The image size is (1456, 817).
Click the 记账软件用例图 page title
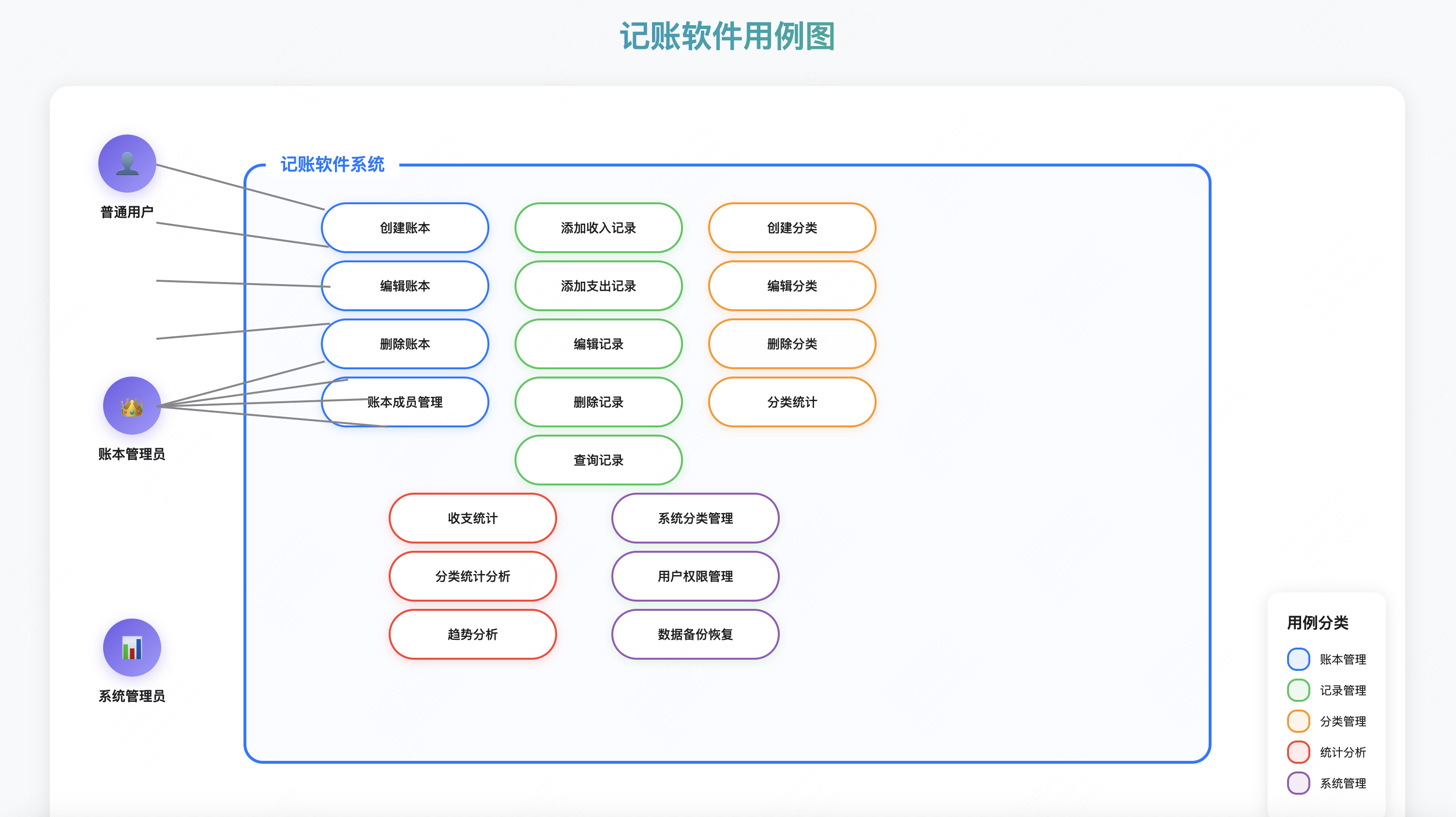pos(728,37)
